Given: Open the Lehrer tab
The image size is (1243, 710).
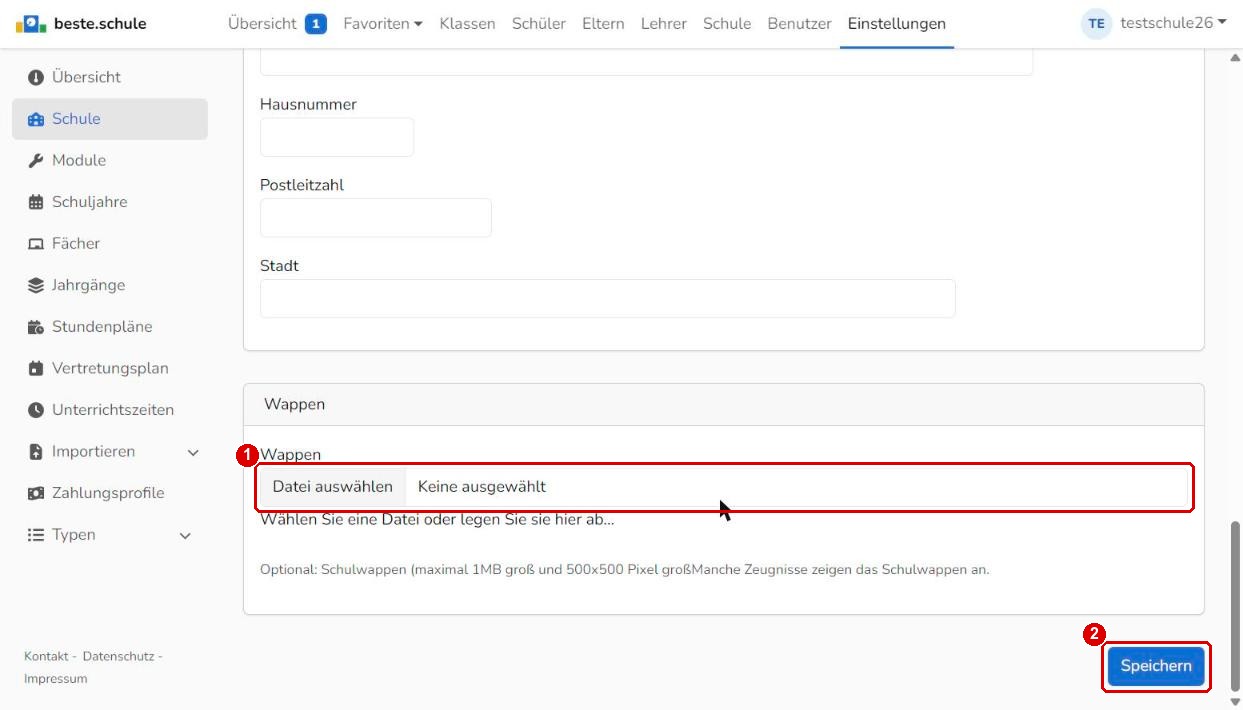Looking at the screenshot, I should pyautogui.click(x=664, y=24).
